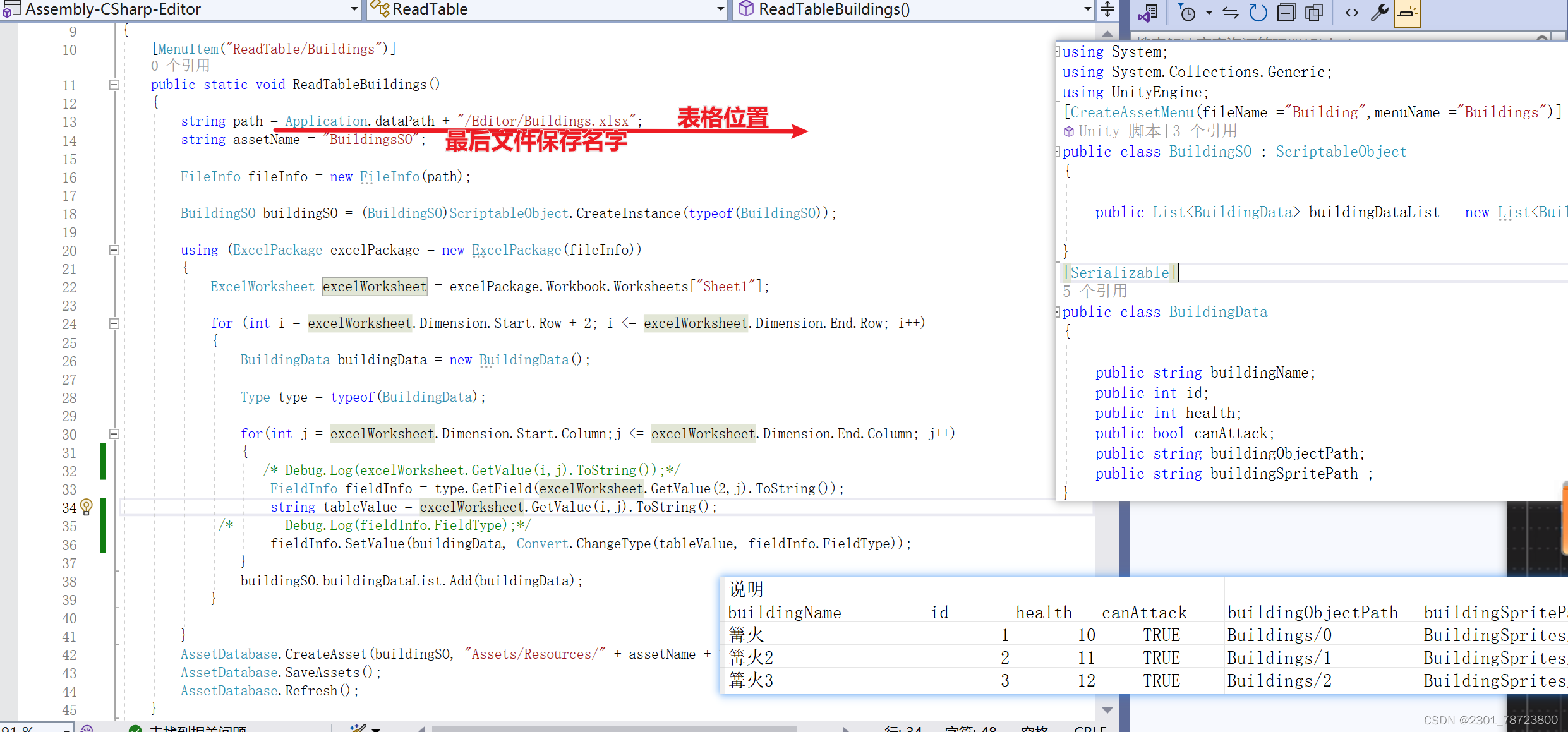Collapse the using block at line 20

(x=114, y=250)
